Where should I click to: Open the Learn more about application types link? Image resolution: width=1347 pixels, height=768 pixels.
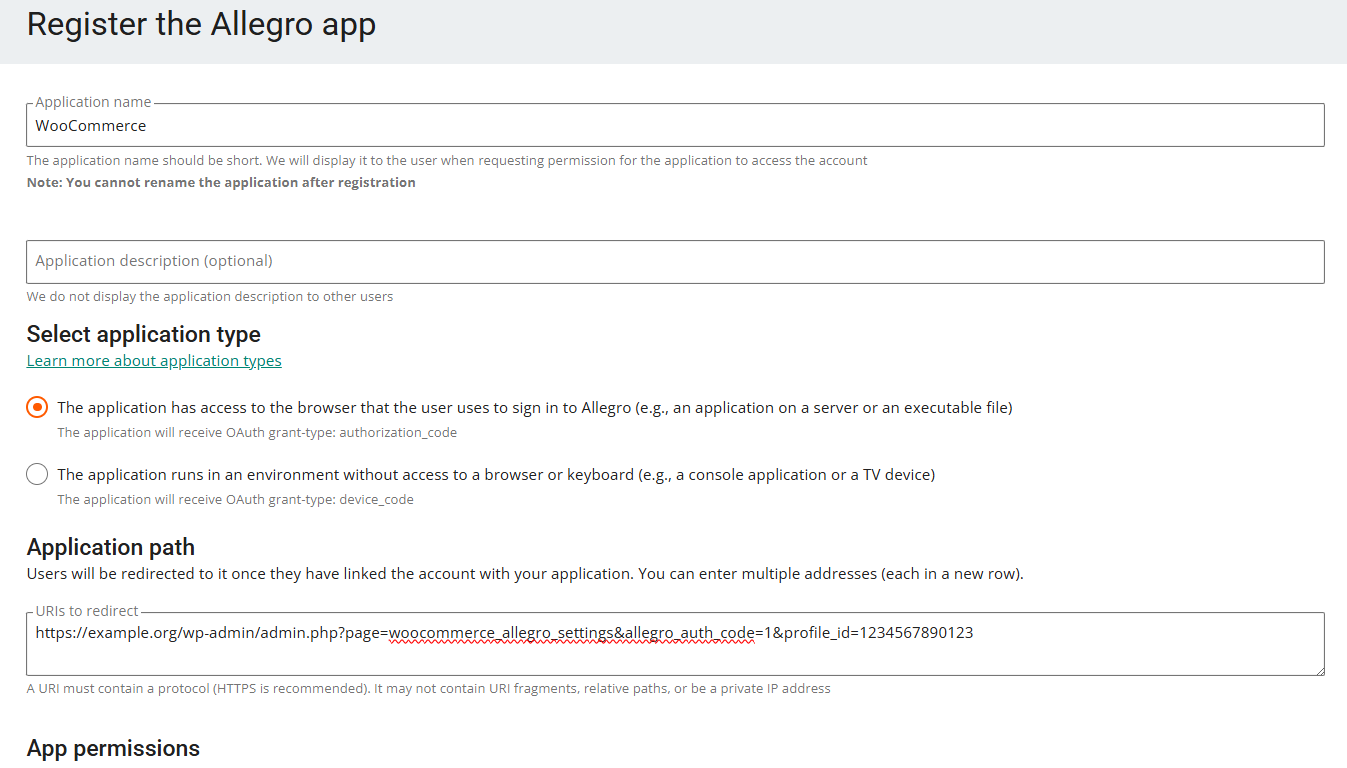pos(154,361)
